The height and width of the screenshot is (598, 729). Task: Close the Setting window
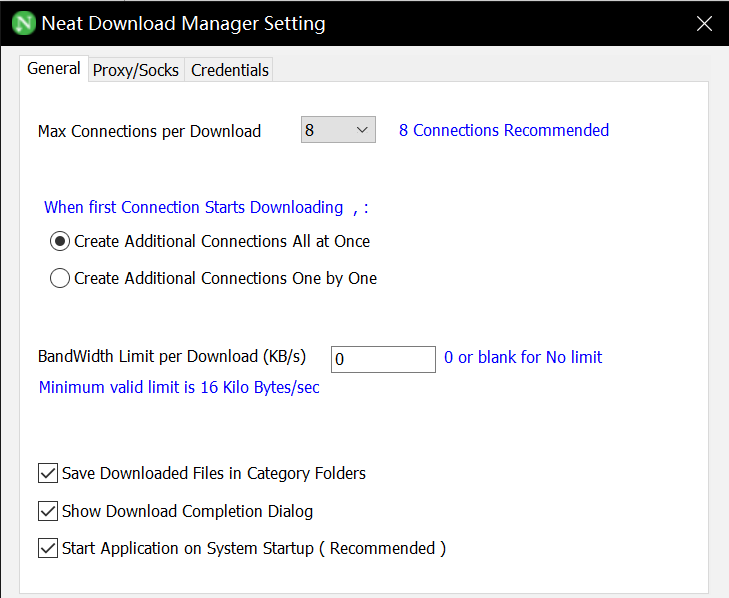(x=704, y=23)
